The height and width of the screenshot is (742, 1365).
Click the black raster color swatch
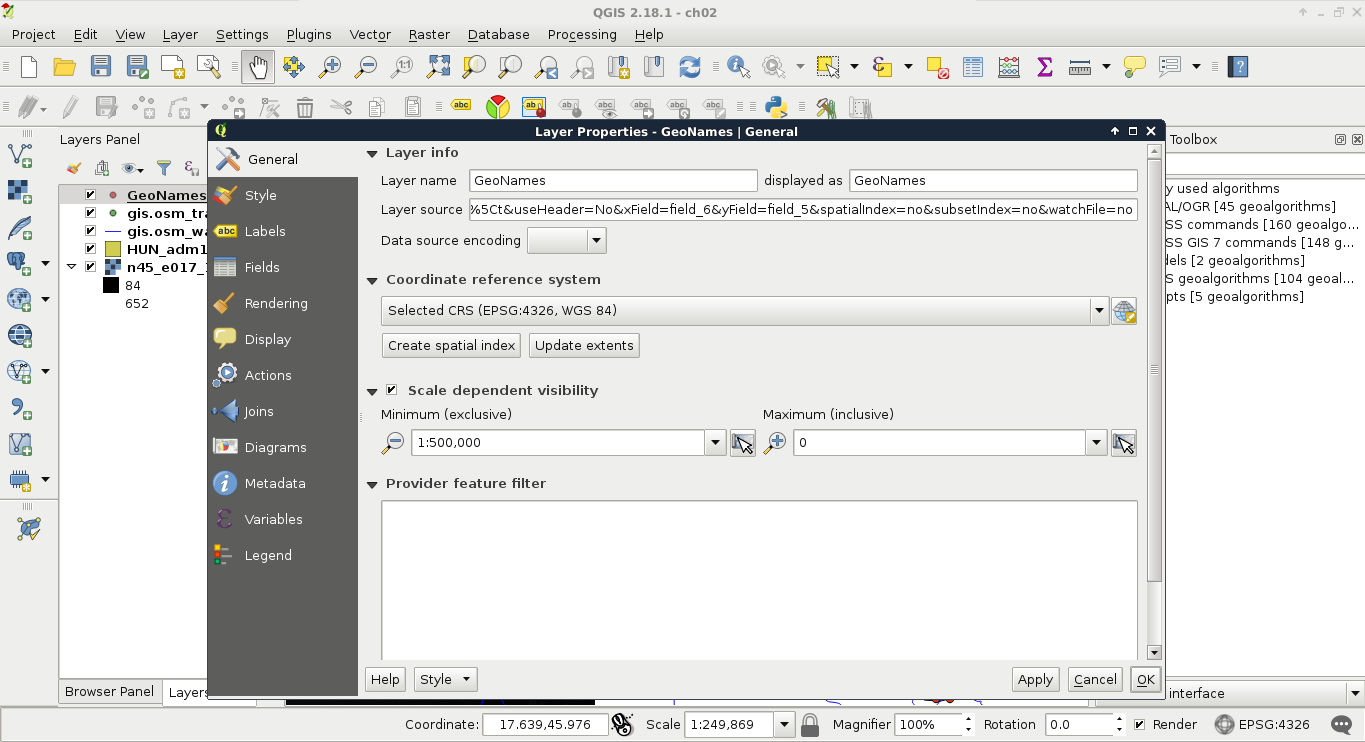click(111, 285)
